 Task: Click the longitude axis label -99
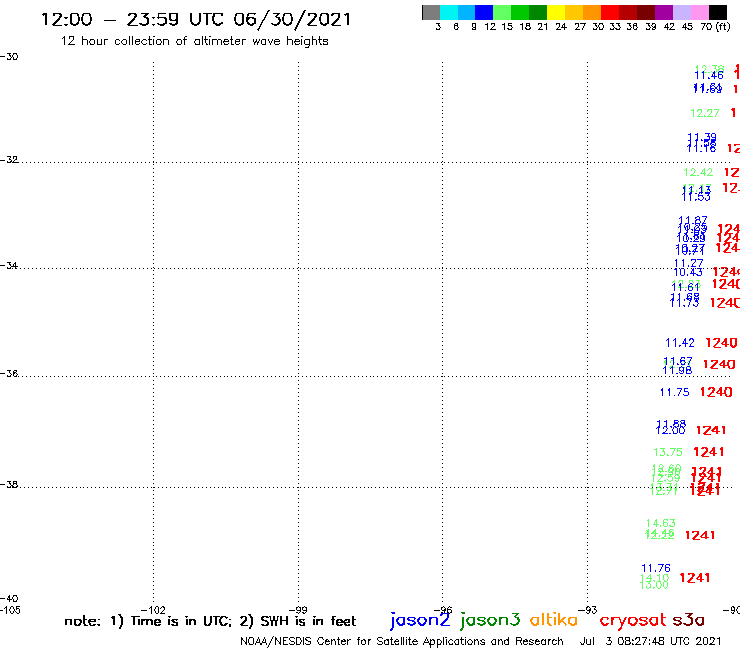coord(298,610)
